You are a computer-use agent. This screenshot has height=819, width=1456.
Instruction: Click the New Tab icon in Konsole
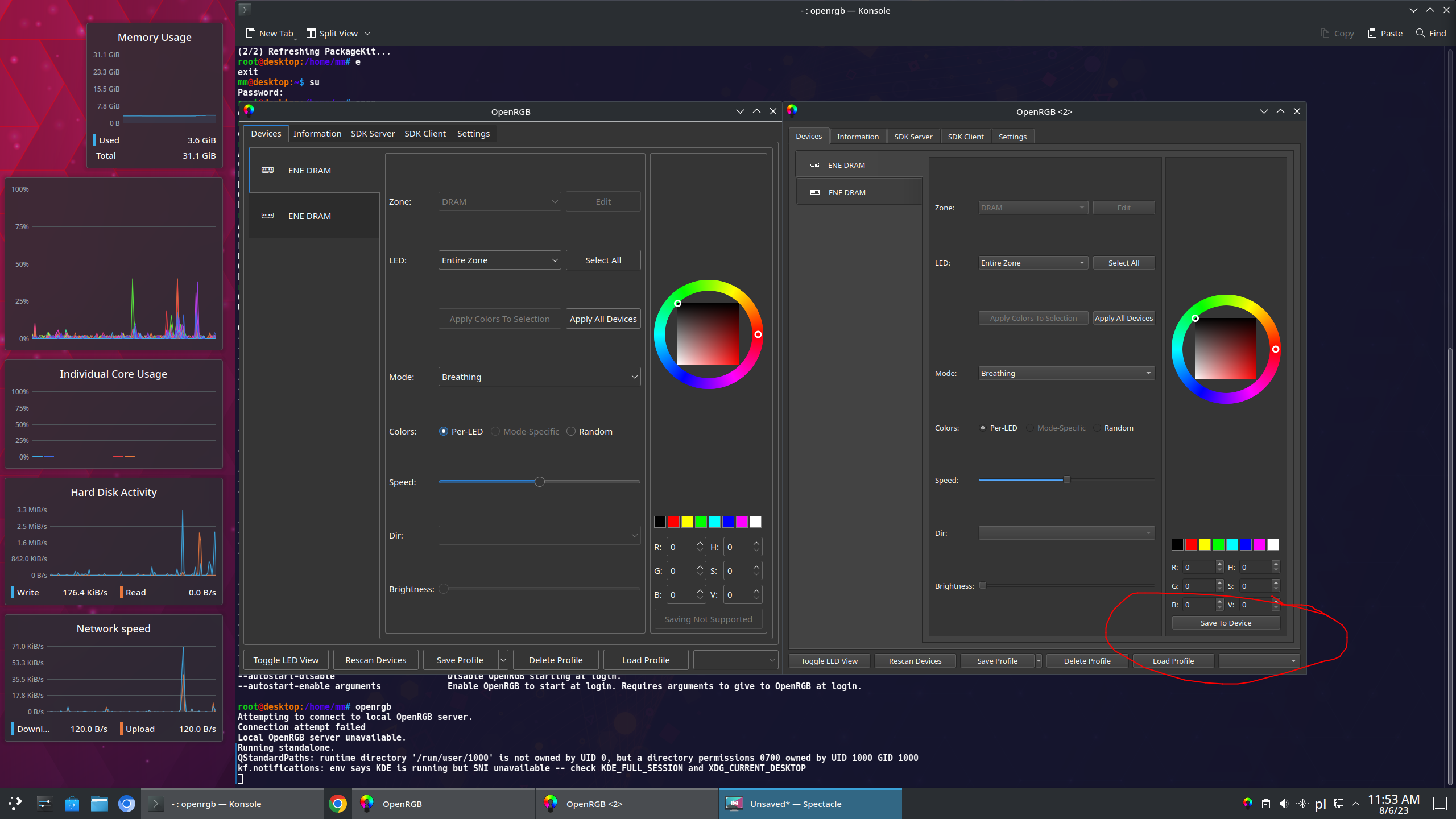[250, 33]
